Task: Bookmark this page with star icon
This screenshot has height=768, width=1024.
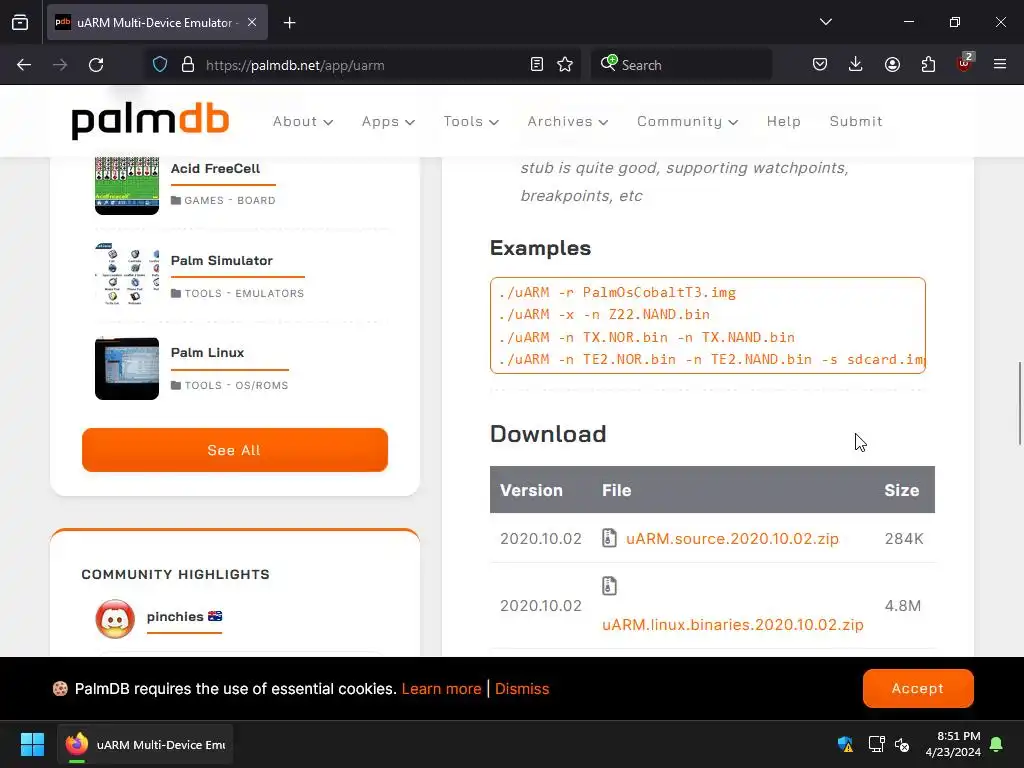Action: pyautogui.click(x=565, y=65)
